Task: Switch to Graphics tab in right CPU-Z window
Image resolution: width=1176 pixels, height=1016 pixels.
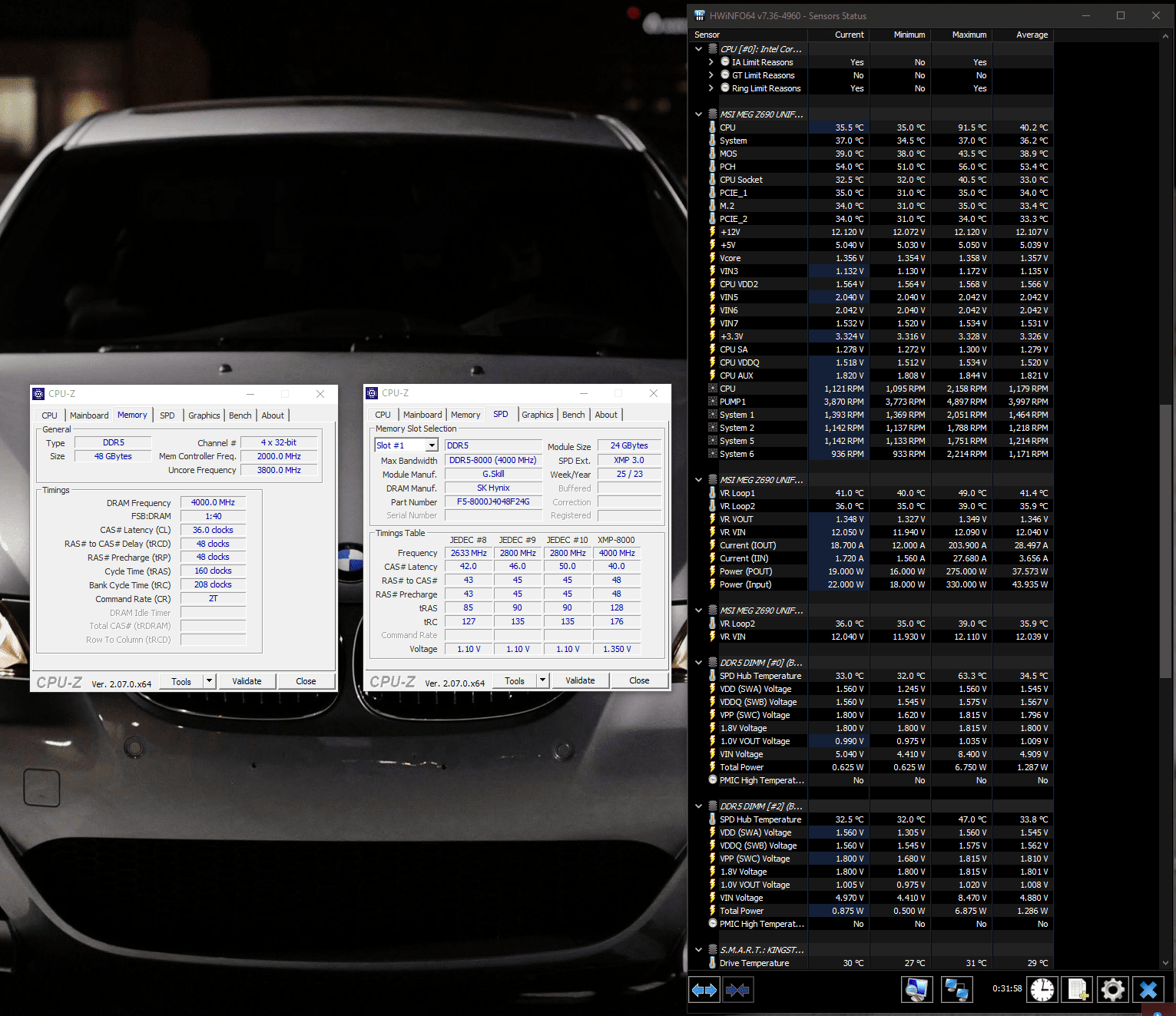Action: click(x=537, y=415)
